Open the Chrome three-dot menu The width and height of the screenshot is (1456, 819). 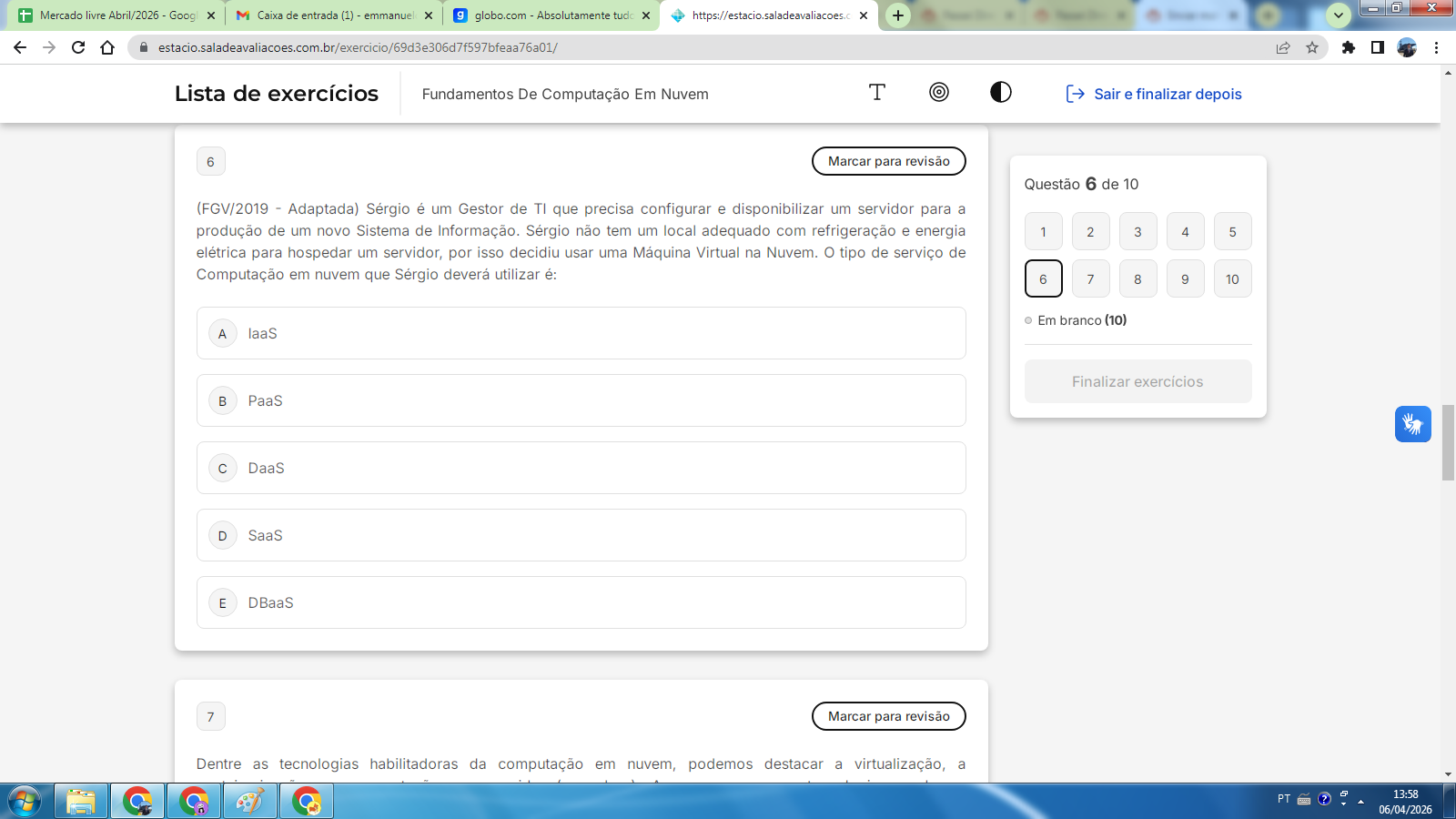[x=1436, y=47]
